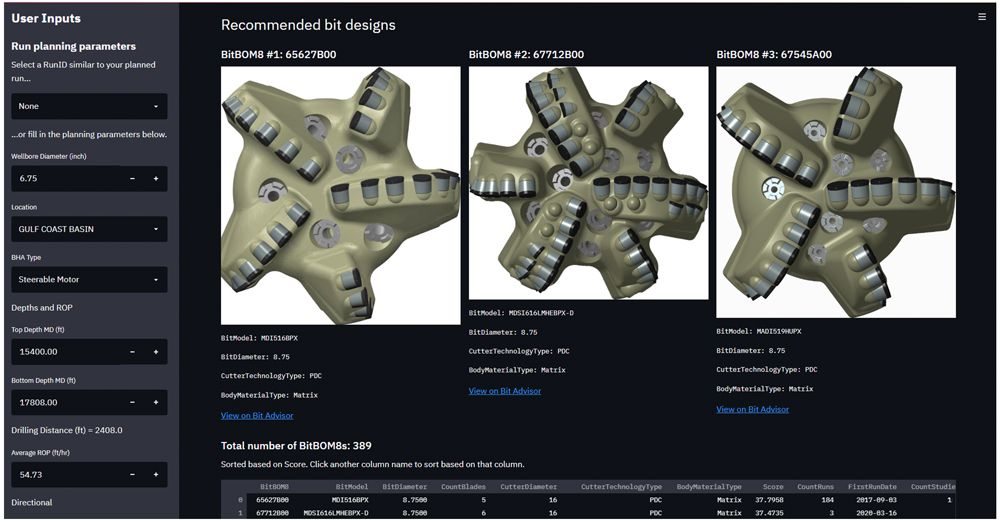Image resolution: width=1000 pixels, height=522 pixels.
Task: Sort table by Score column header
Action: pyautogui.click(x=772, y=486)
